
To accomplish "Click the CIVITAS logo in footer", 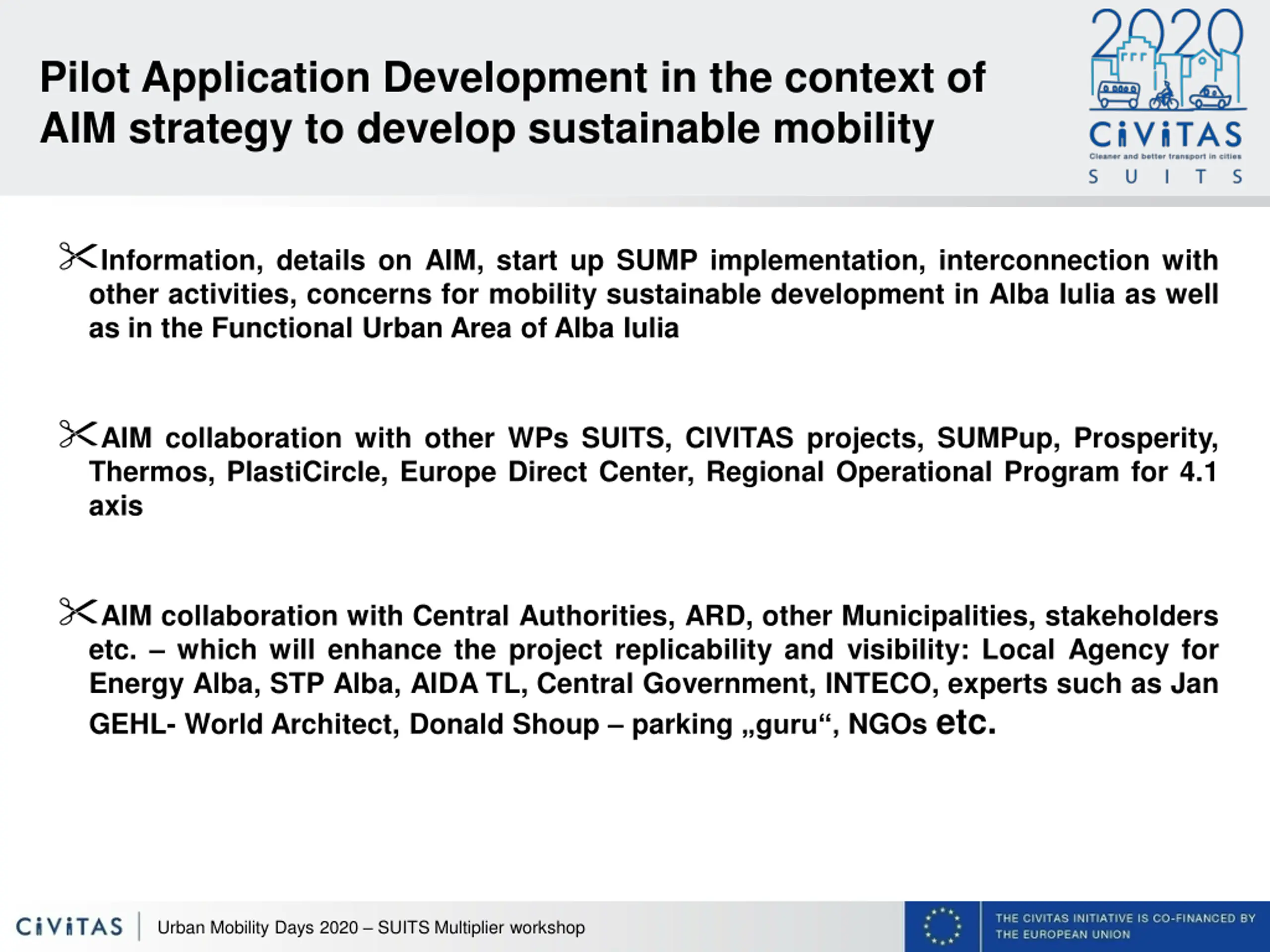I will tap(69, 927).
